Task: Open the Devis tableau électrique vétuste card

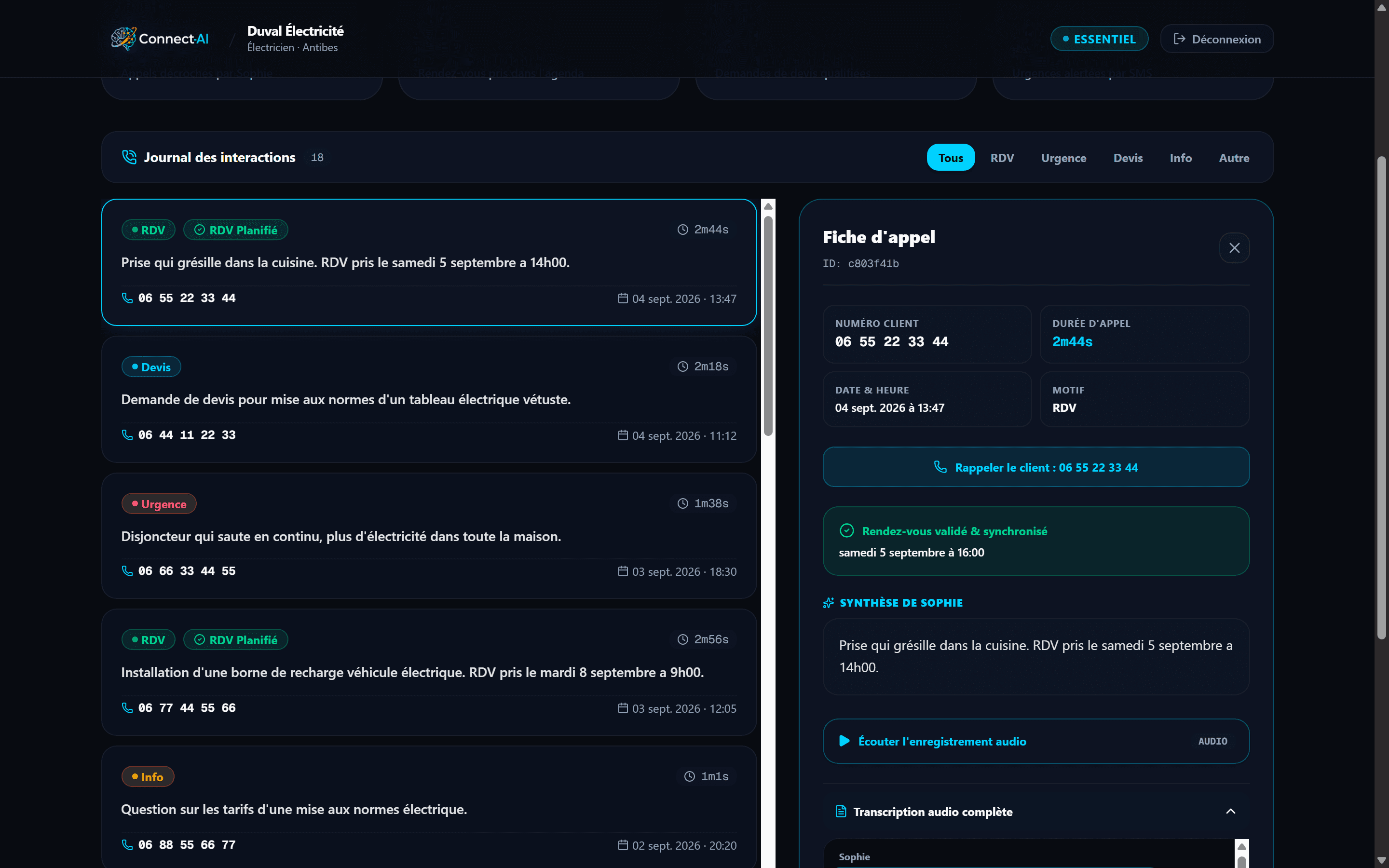Action: click(x=429, y=400)
